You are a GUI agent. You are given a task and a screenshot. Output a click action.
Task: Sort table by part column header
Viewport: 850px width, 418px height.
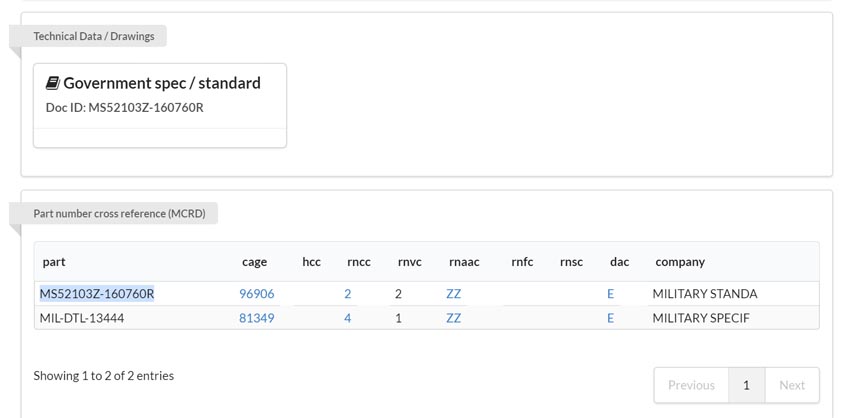pos(54,262)
